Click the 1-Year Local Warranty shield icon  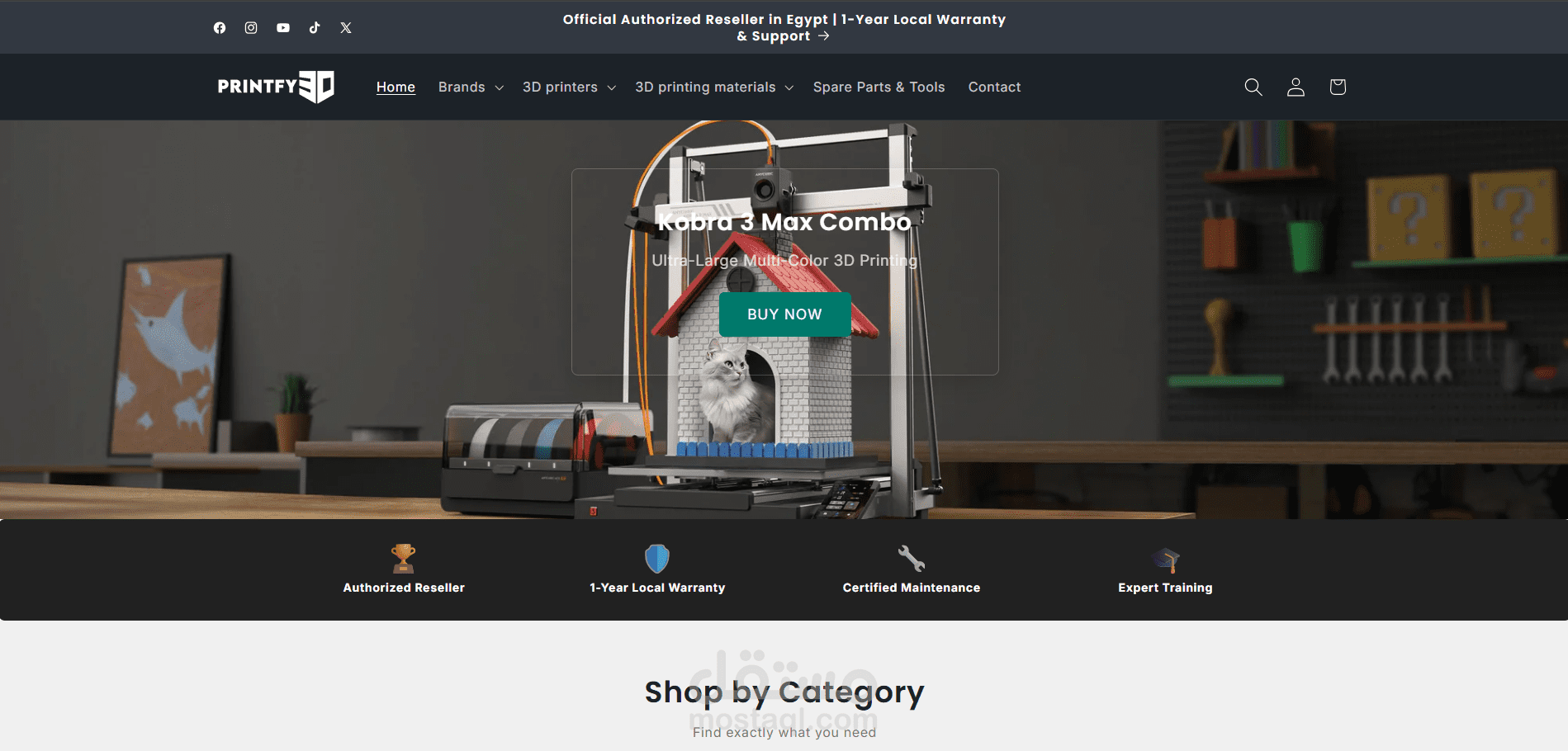[x=656, y=559]
